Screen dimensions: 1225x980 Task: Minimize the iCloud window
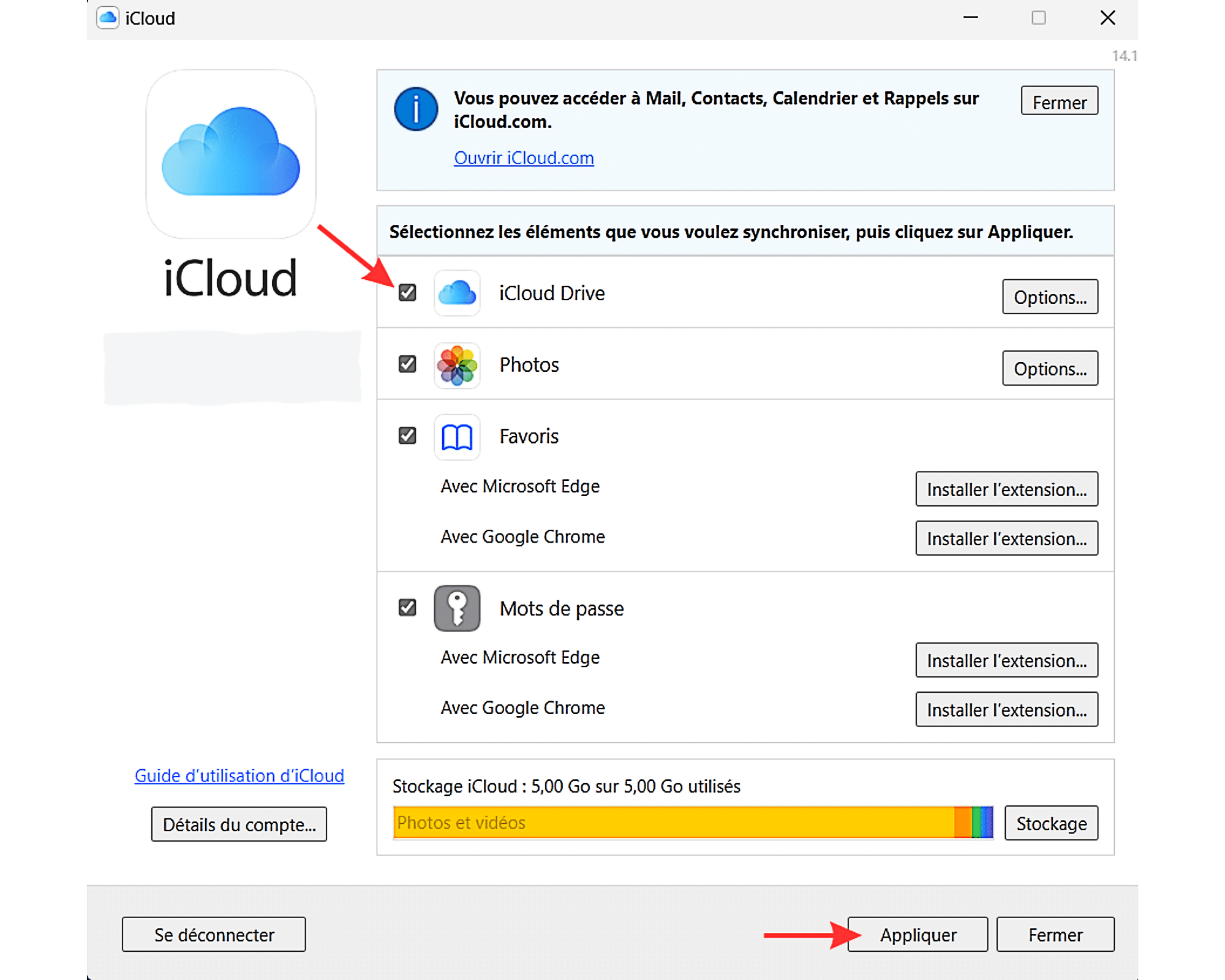(971, 18)
